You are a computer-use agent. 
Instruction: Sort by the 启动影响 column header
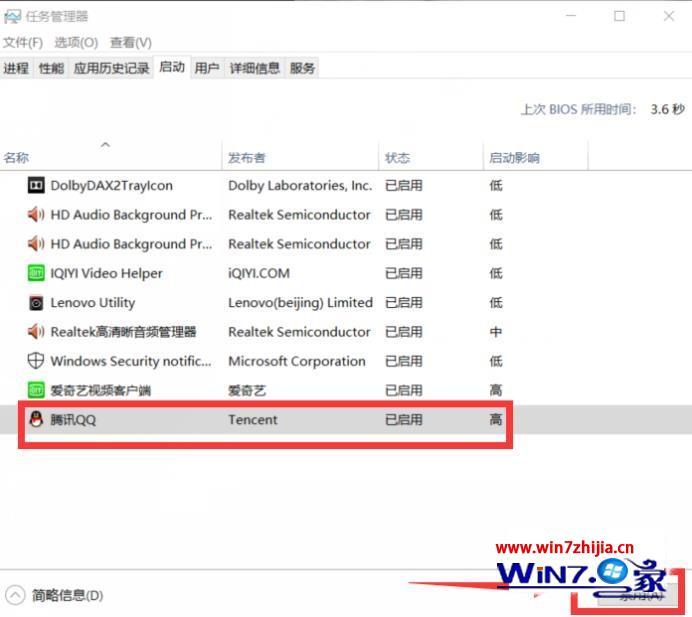[536, 158]
